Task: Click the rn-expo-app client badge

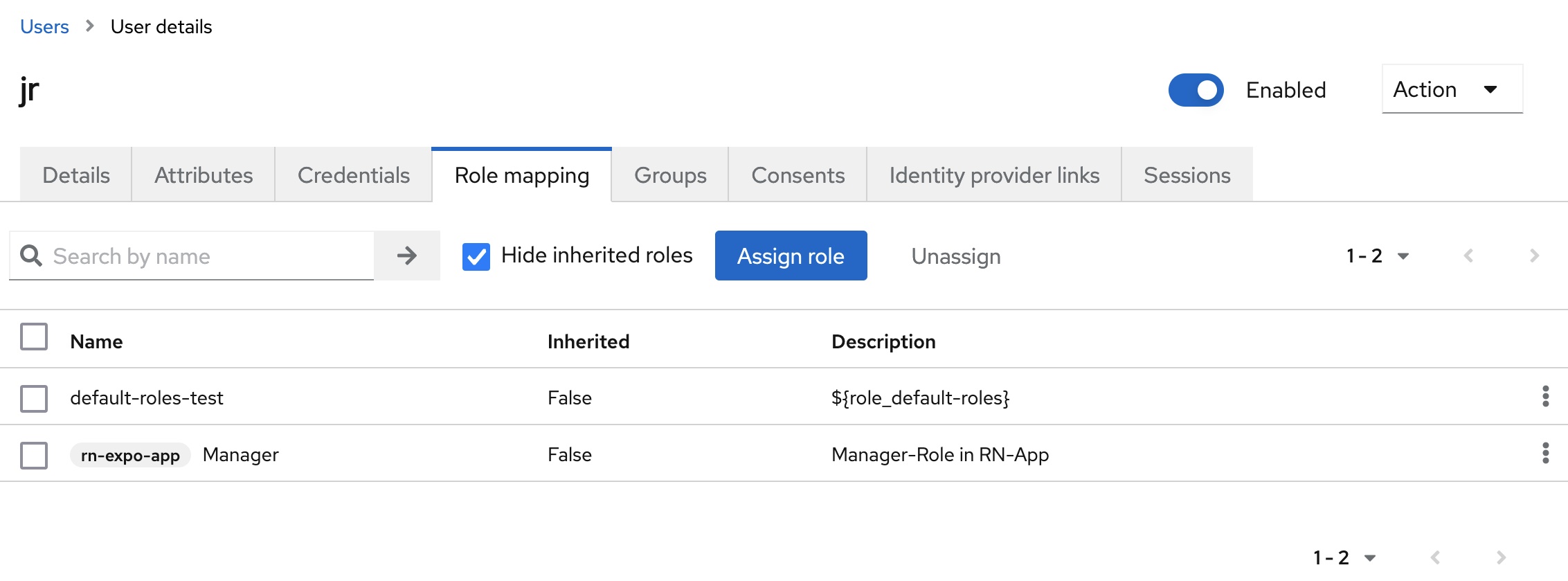Action: click(130, 455)
